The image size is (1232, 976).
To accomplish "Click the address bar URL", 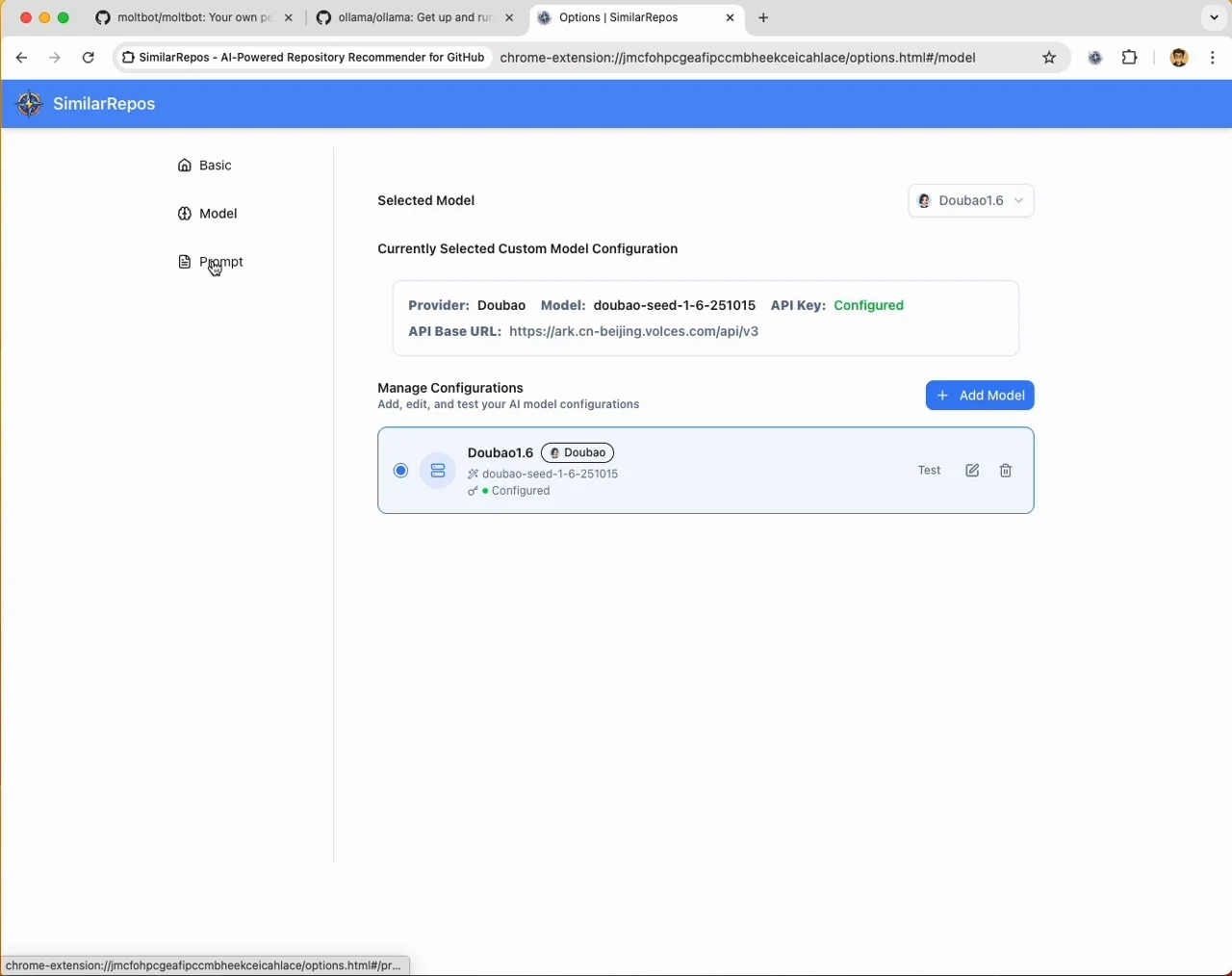I will pos(737,58).
